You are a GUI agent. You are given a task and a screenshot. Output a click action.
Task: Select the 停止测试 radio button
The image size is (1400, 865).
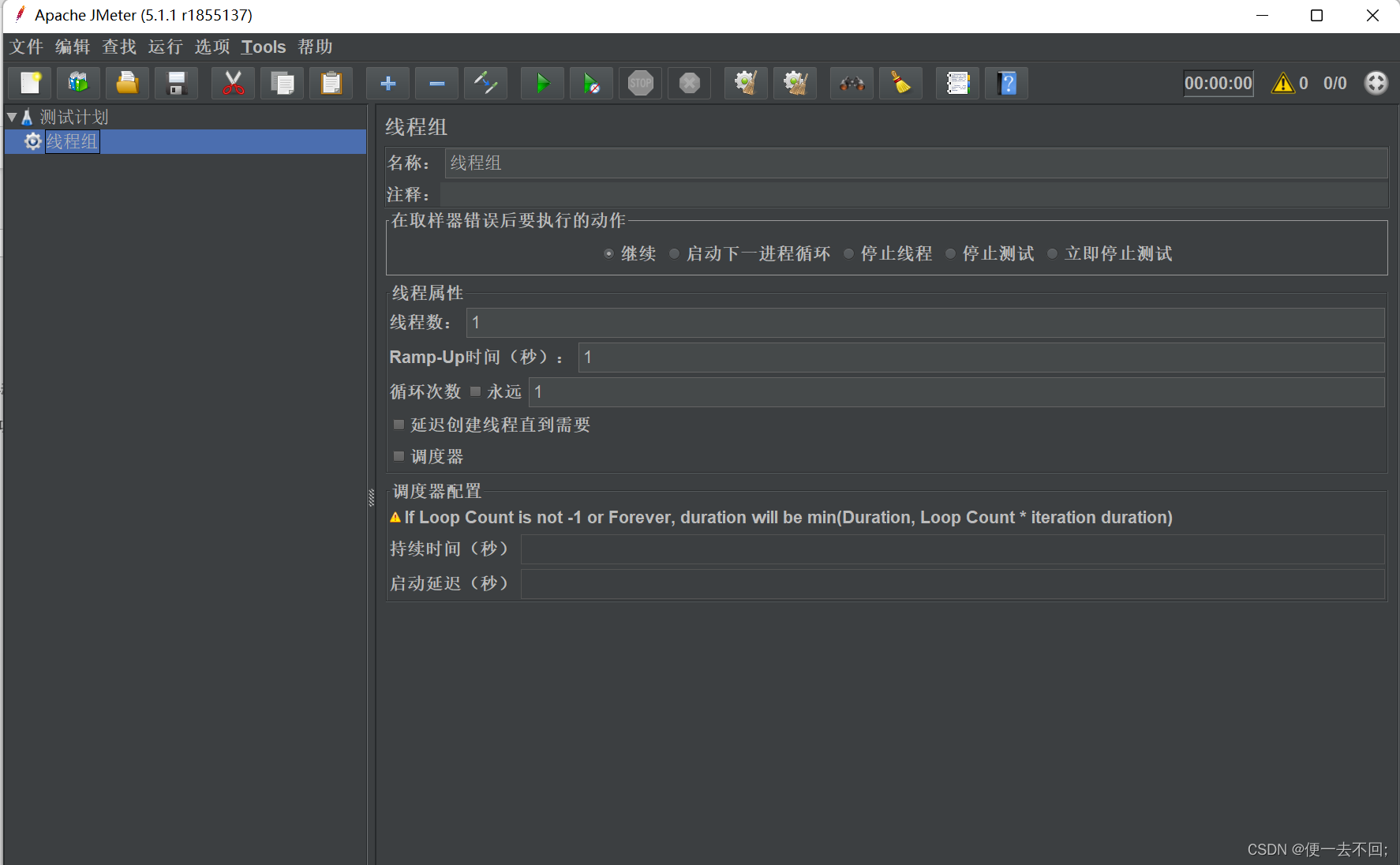[950, 253]
